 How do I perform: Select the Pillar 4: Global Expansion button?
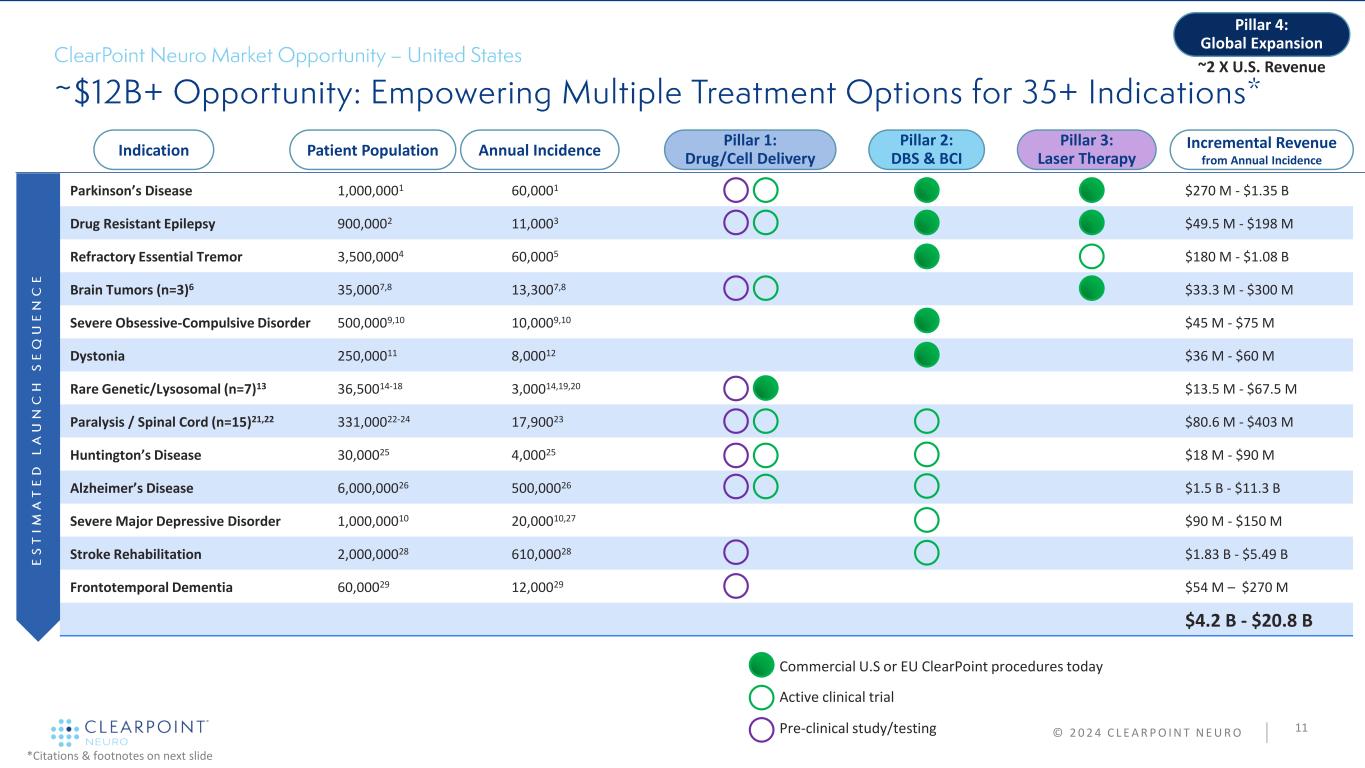pos(1263,33)
